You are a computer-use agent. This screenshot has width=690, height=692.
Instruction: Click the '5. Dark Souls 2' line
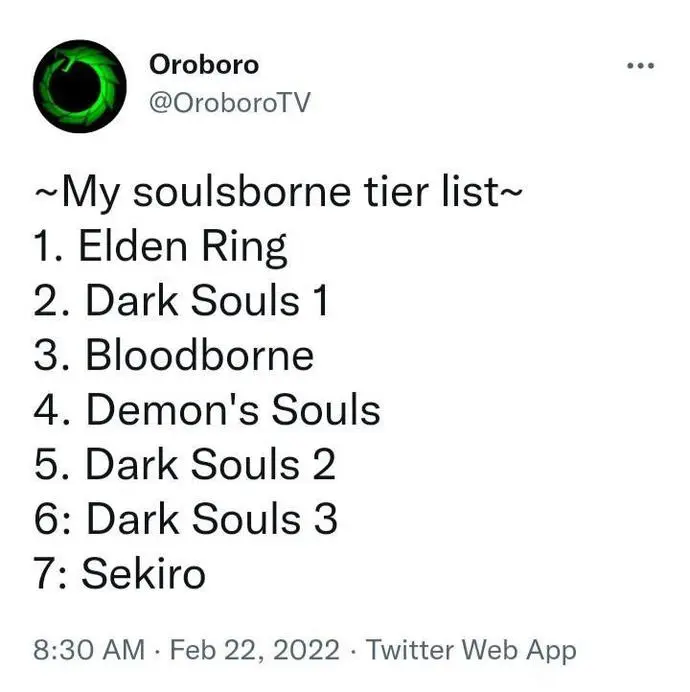click(x=185, y=465)
